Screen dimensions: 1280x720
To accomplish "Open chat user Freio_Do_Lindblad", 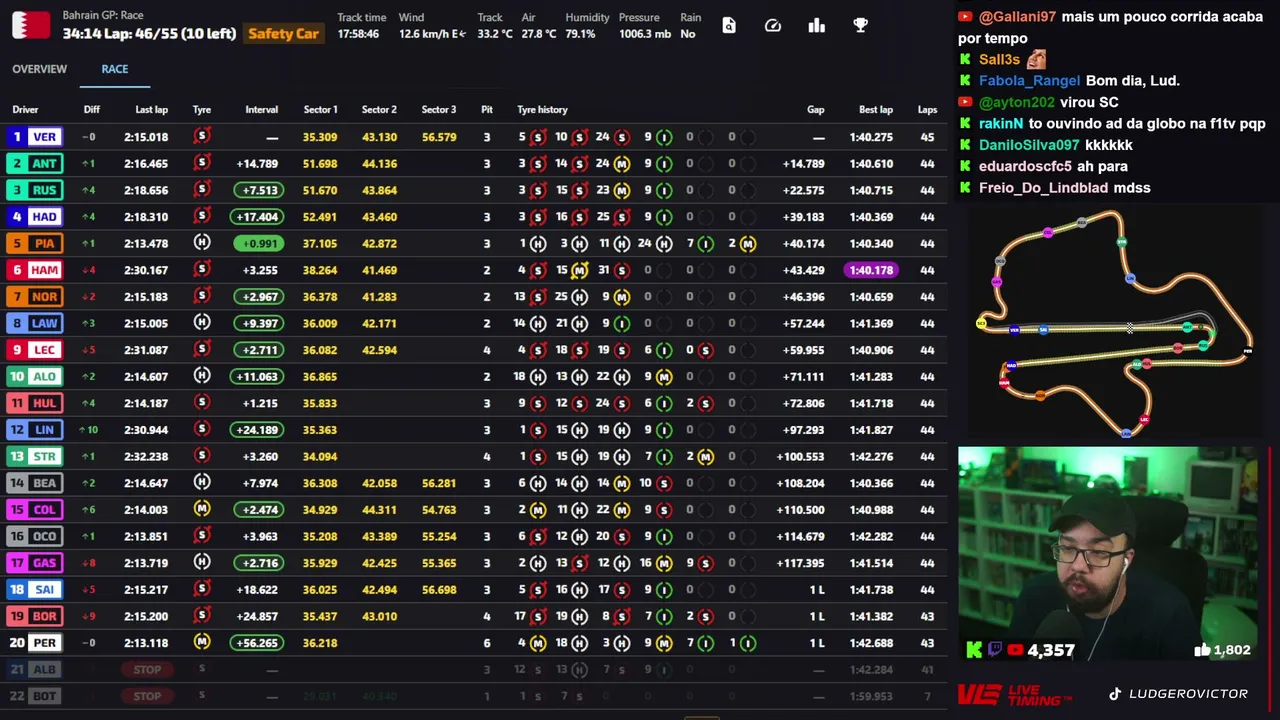I will pos(1043,188).
